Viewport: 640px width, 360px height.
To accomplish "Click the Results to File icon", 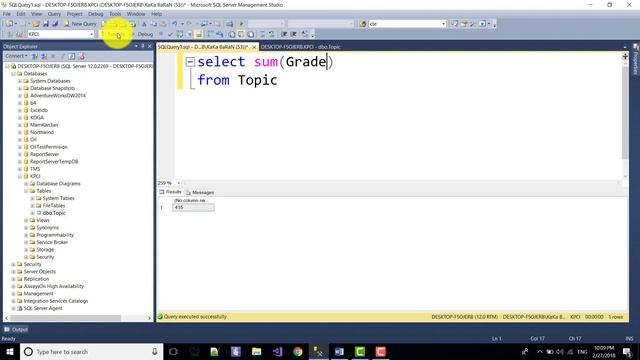I will (x=251, y=34).
